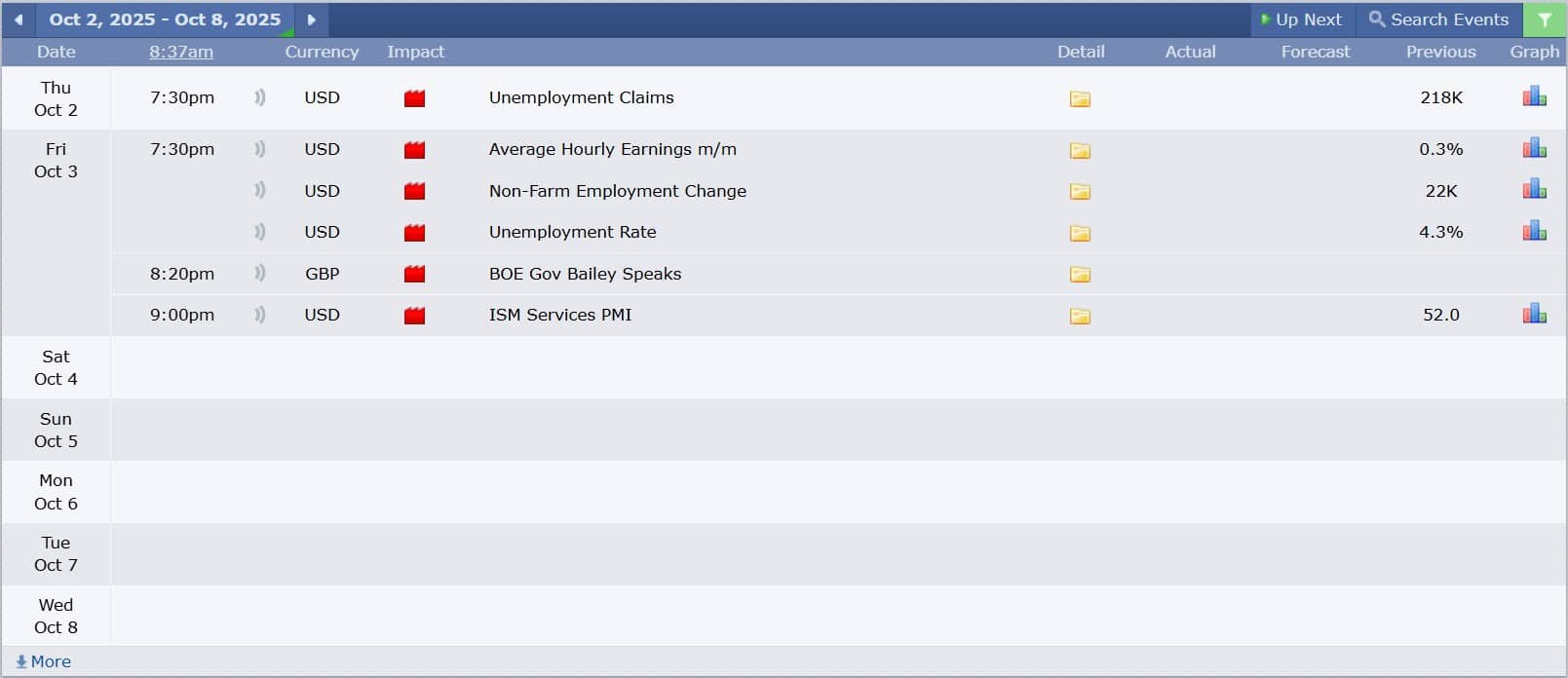The width and height of the screenshot is (1568, 678).
Task: Click the Up Next button
Action: 1301,19
